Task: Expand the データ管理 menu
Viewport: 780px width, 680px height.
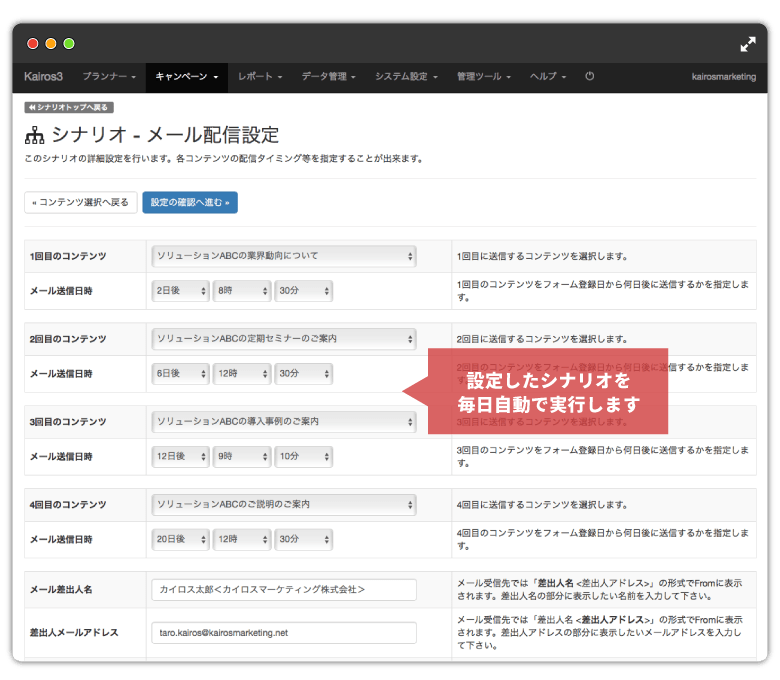Action: (x=328, y=77)
